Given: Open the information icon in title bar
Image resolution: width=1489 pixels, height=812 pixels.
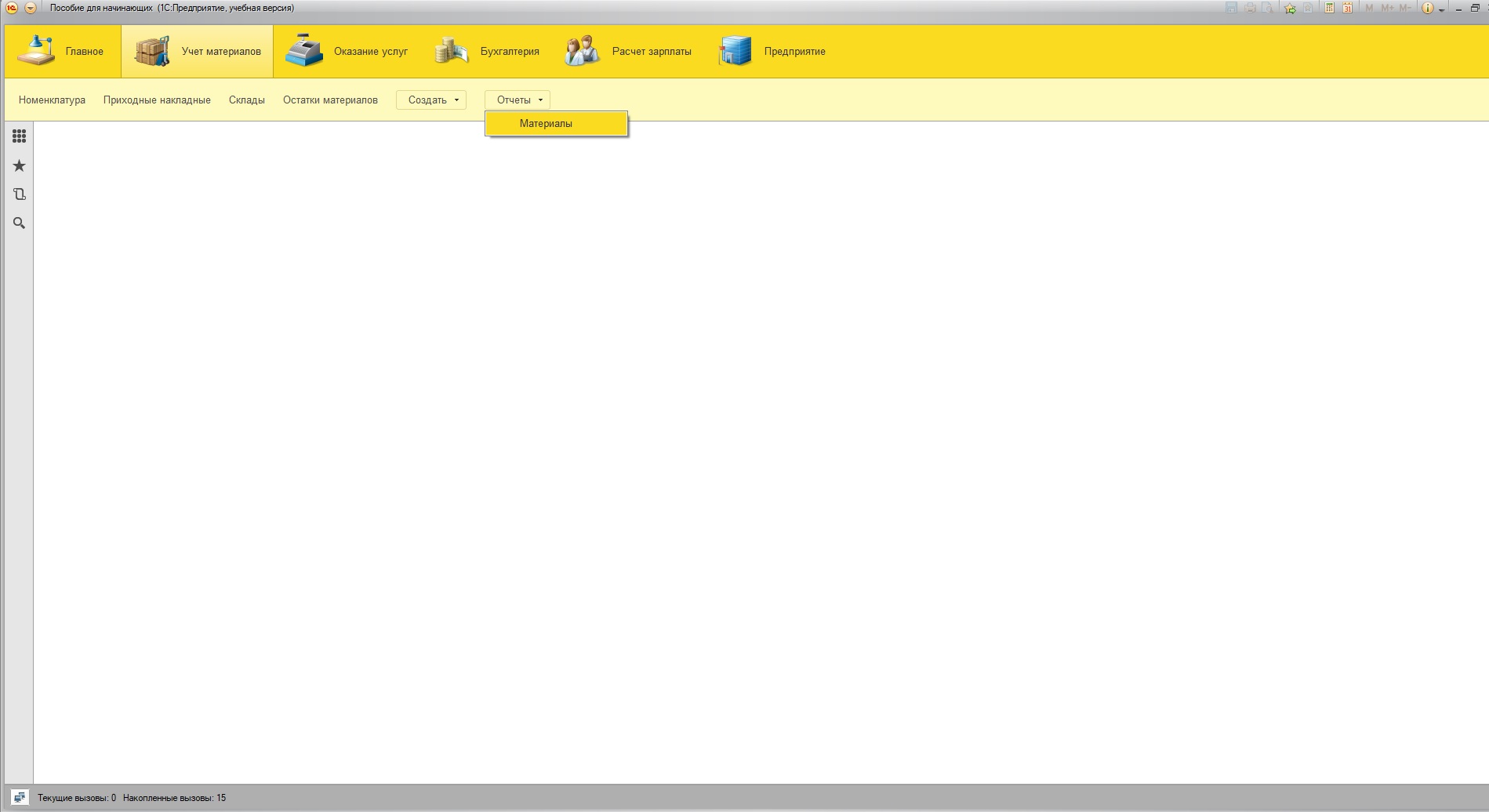Looking at the screenshot, I should (1428, 8).
